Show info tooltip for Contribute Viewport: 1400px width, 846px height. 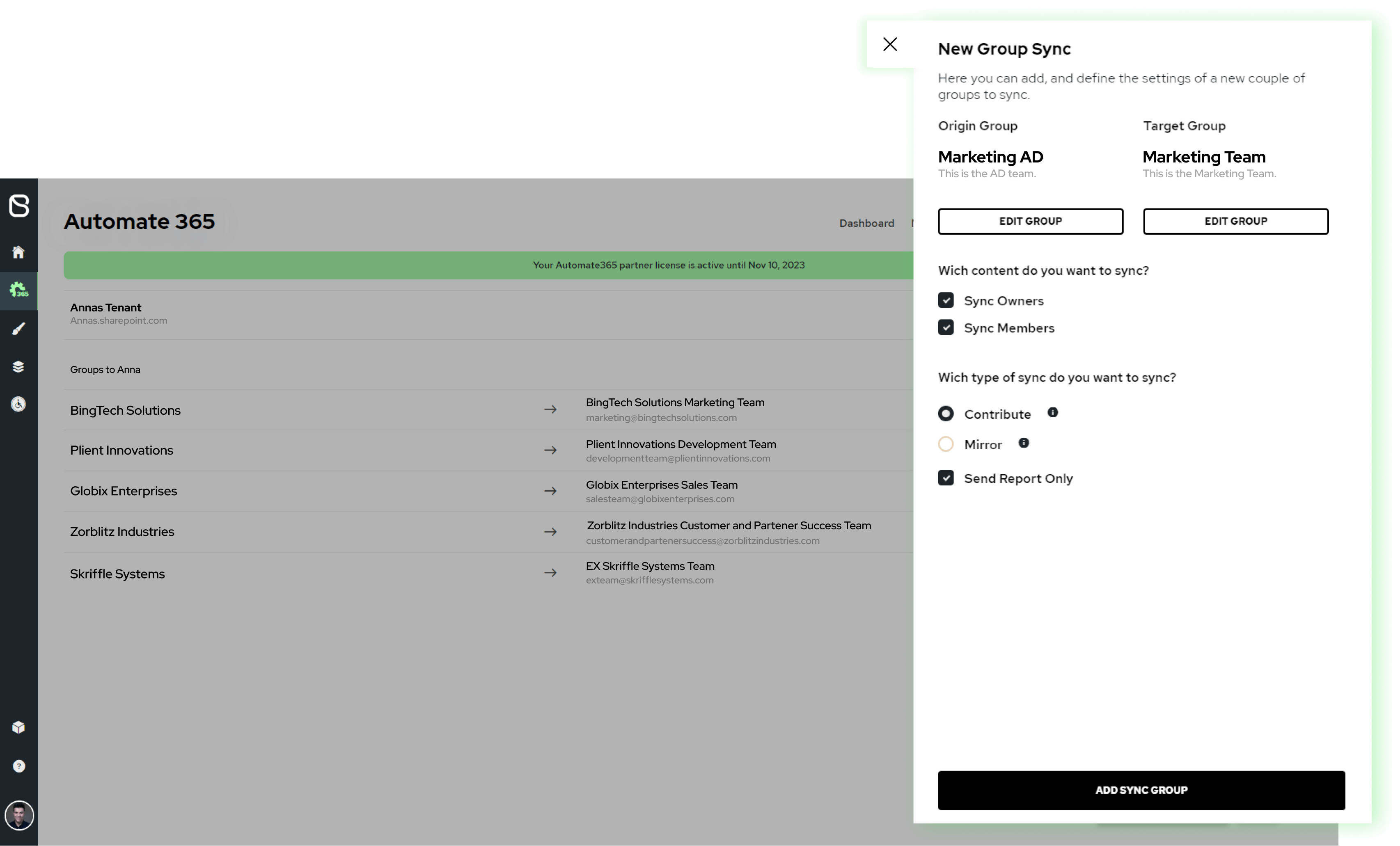click(x=1053, y=413)
